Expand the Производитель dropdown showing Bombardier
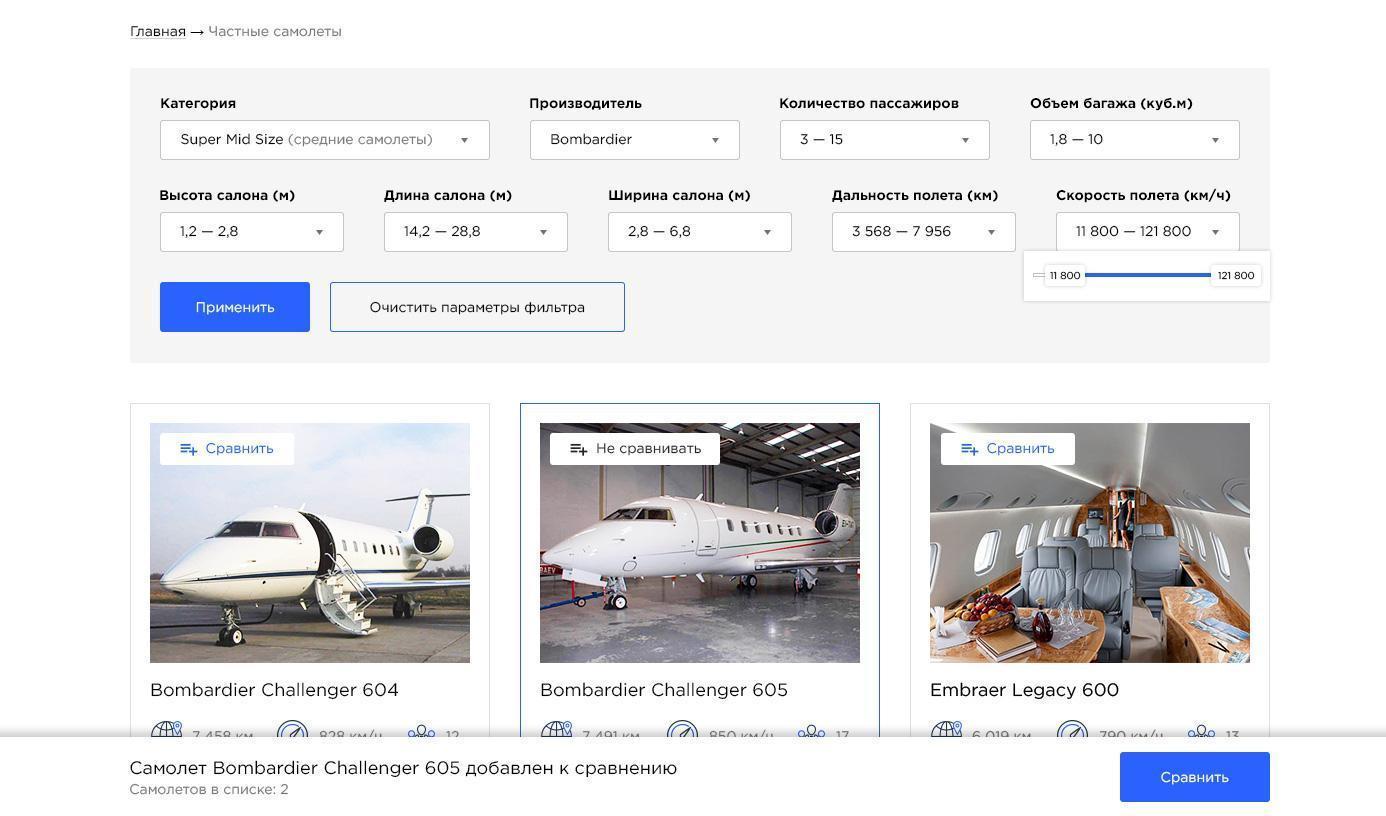This screenshot has height=816, width=1386. (x=634, y=140)
